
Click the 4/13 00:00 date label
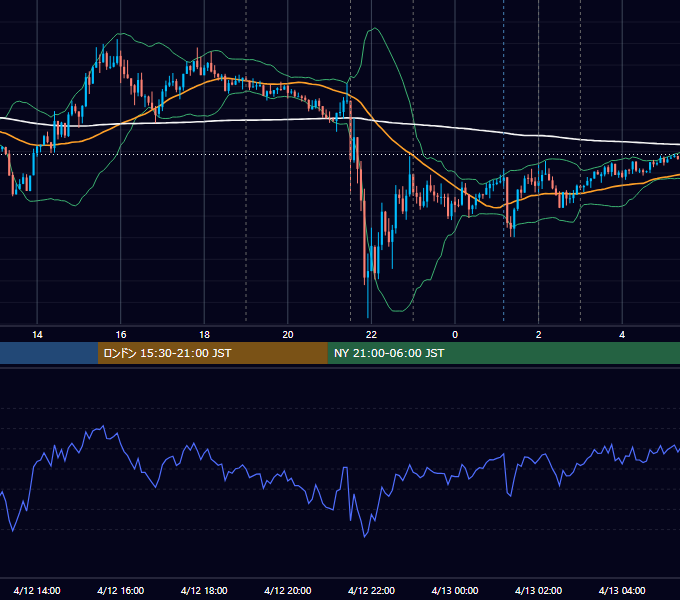point(455,590)
